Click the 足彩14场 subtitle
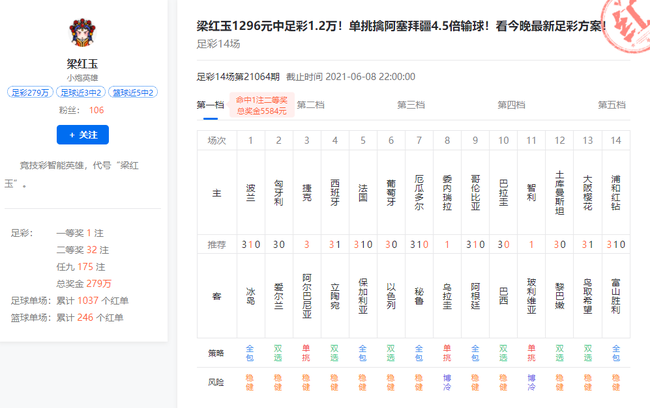The height and width of the screenshot is (408, 650). (x=218, y=44)
